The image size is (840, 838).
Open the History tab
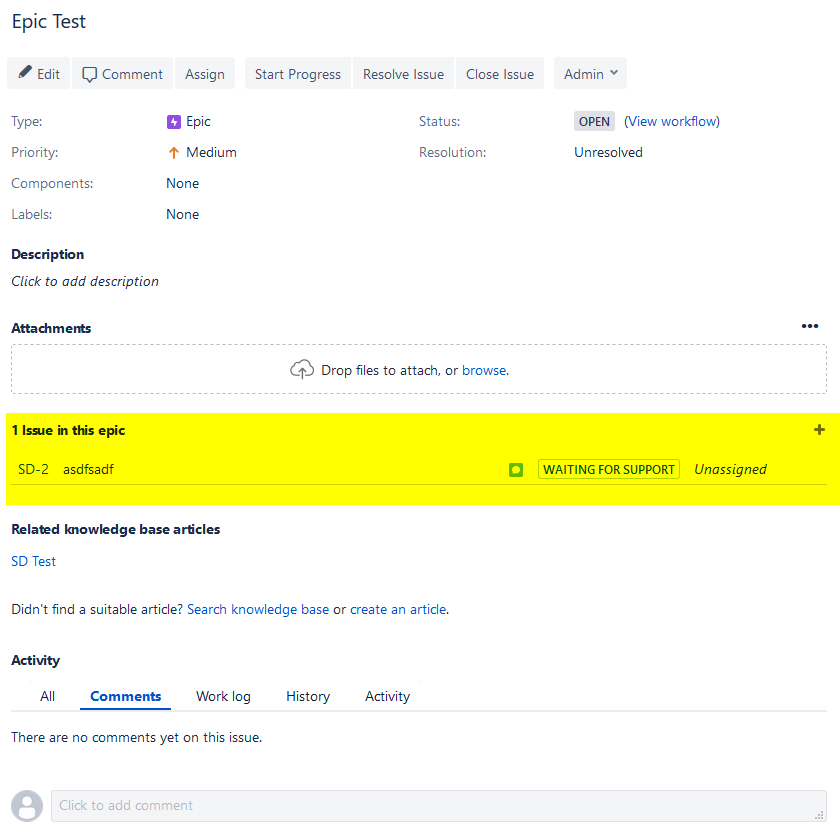point(308,696)
